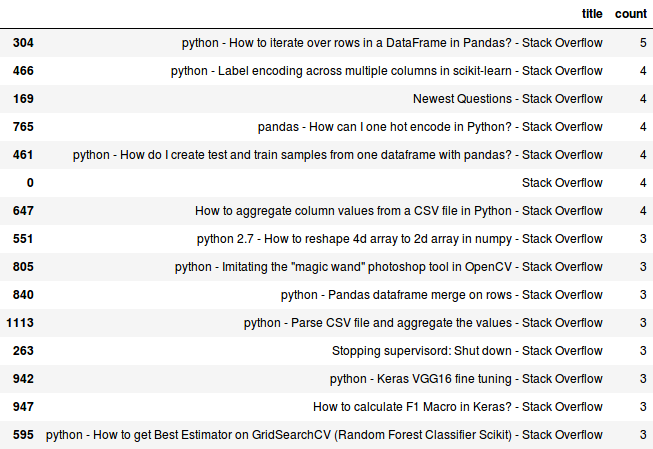Screen dimensions: 653x449
Task: Select row index 466
Action: click(x=23, y=71)
